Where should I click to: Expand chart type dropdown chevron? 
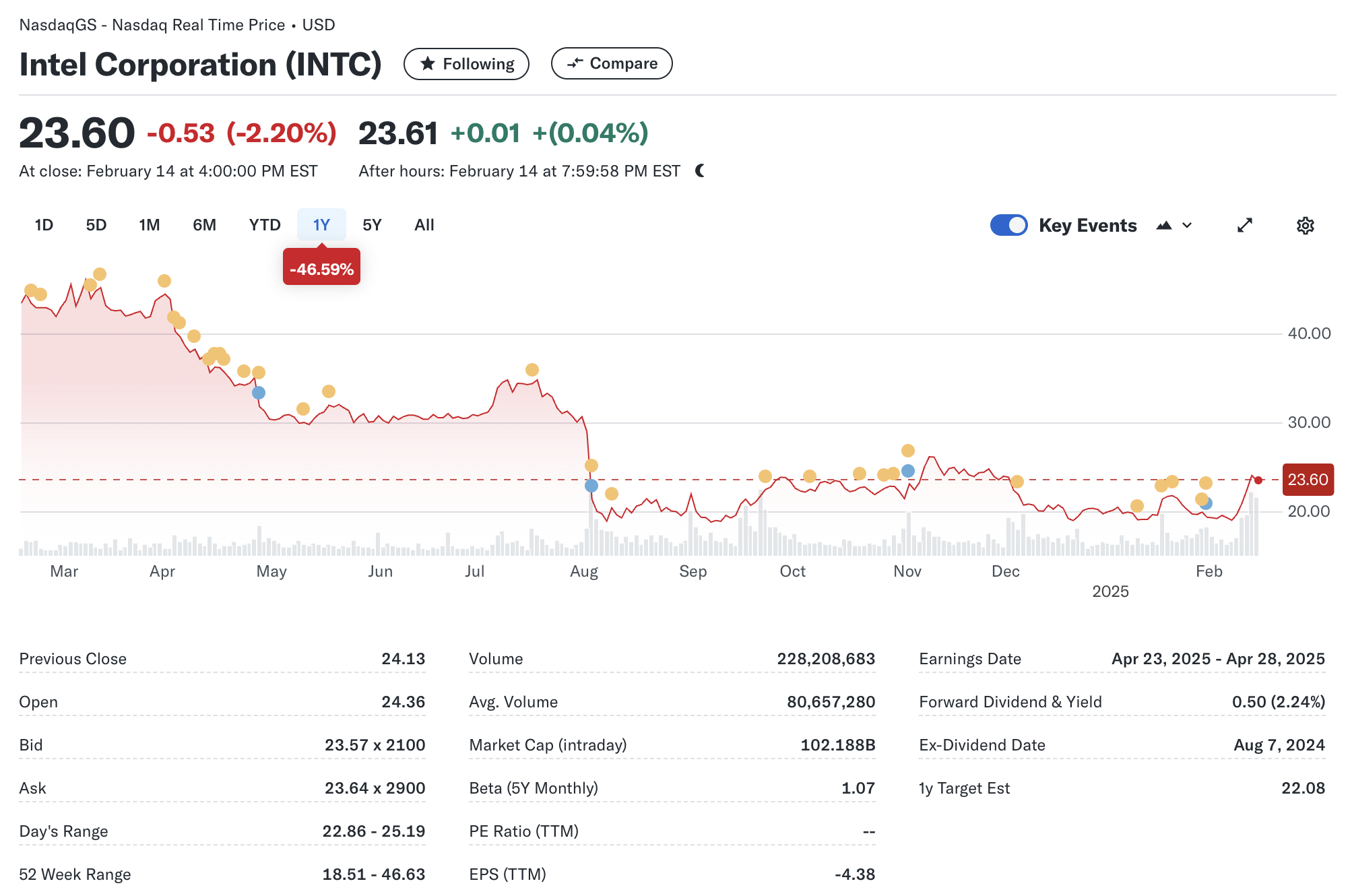[1187, 226]
